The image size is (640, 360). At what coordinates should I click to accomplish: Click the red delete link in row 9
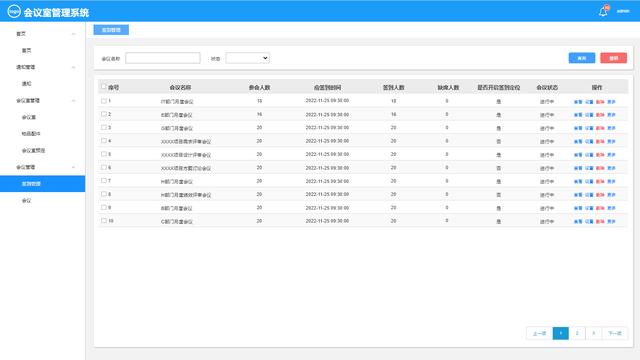tap(600, 208)
